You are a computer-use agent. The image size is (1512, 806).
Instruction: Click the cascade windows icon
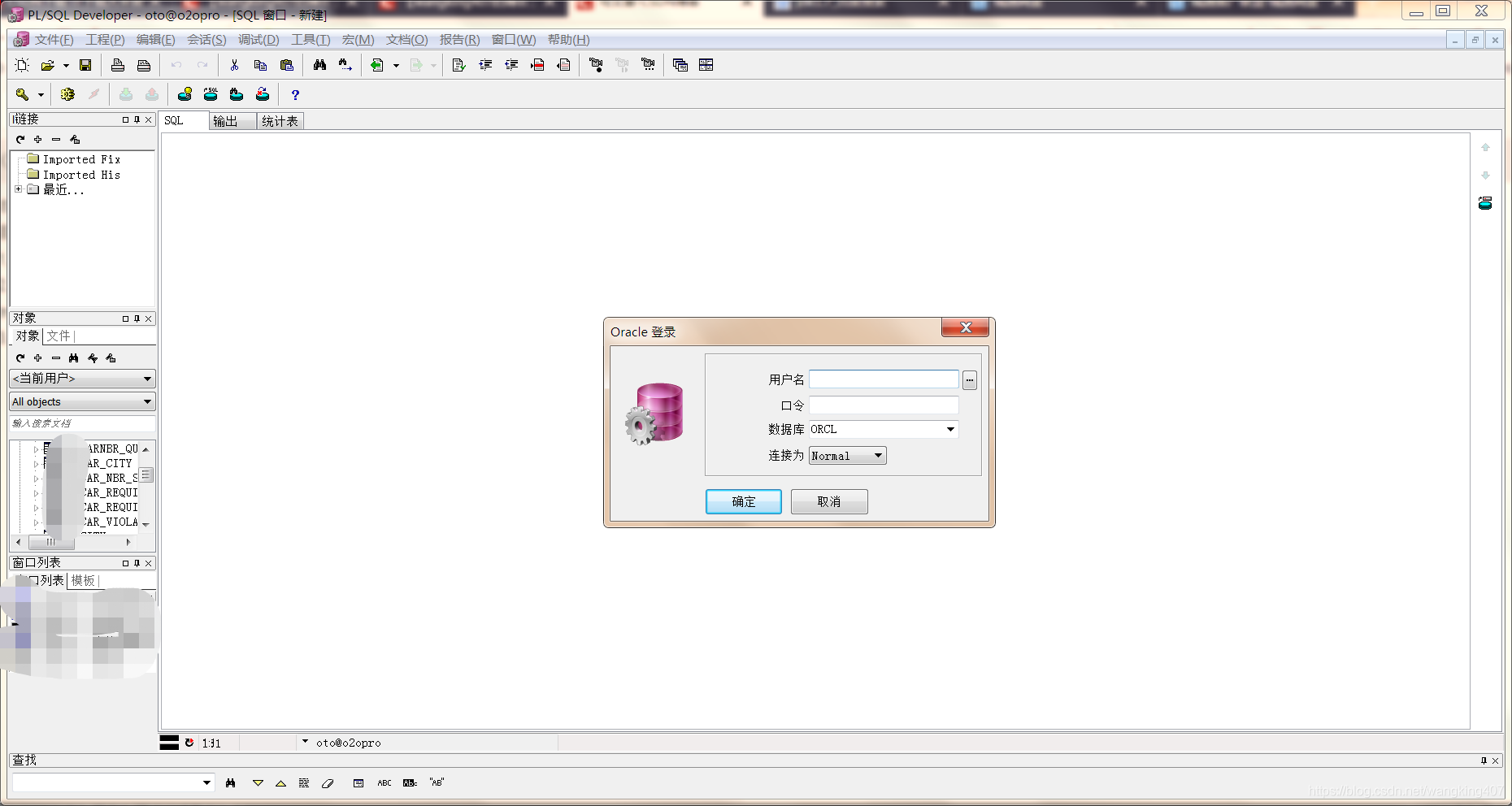680,65
